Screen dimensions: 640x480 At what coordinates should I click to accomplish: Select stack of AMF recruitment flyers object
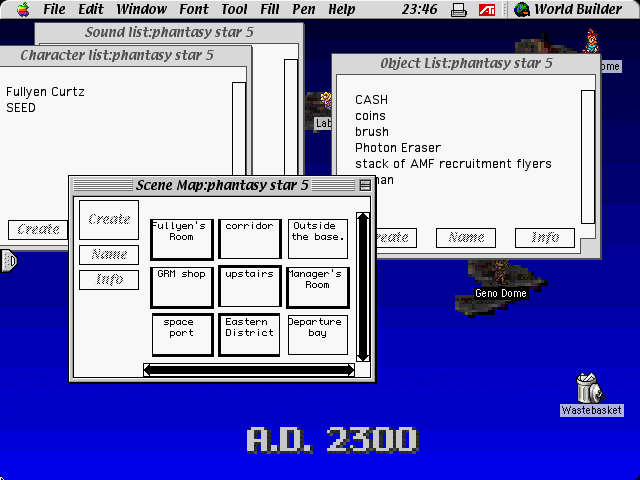[x=453, y=164]
